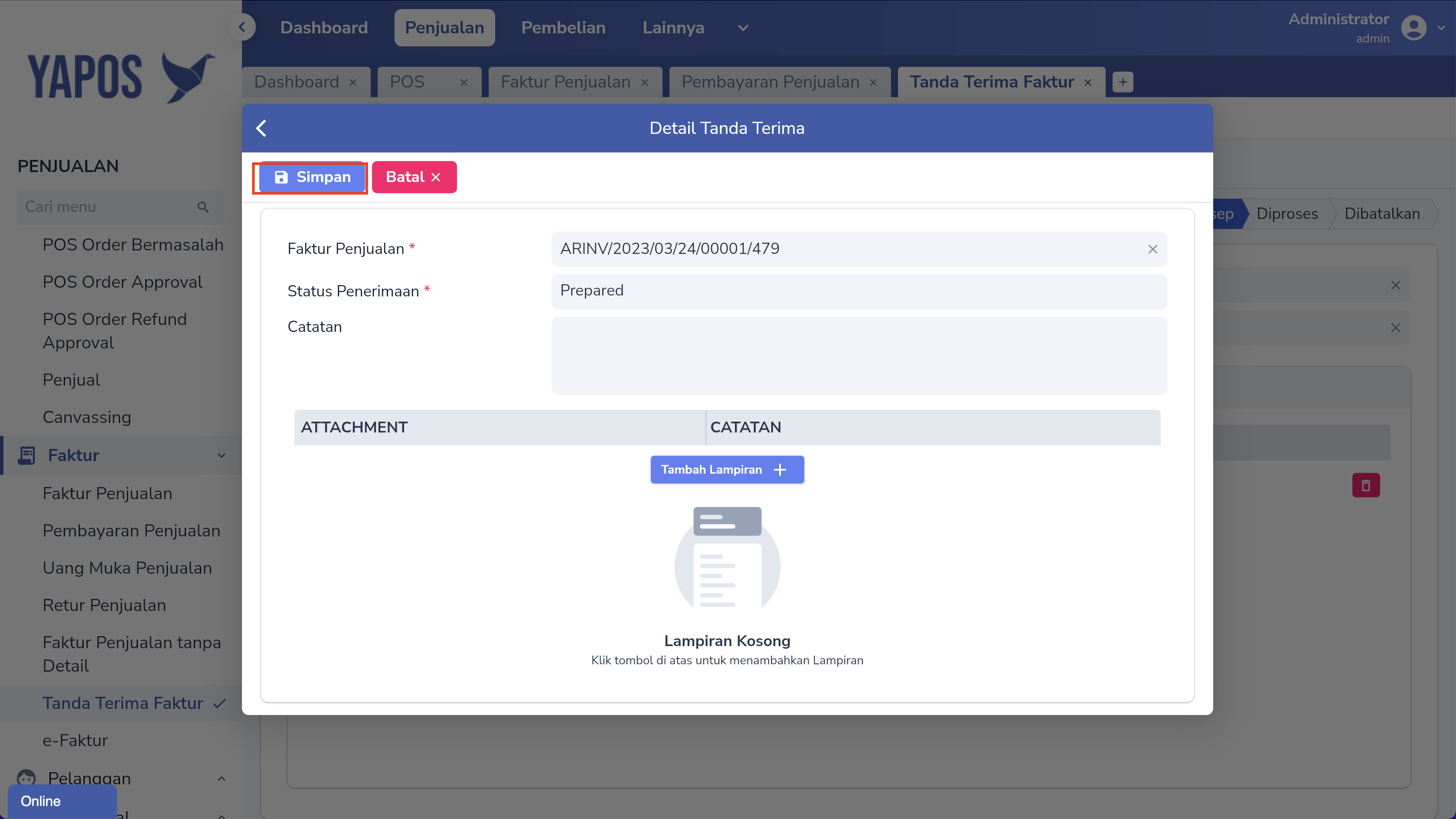
Task: Select the Dibatalkan status step
Action: (1382, 214)
